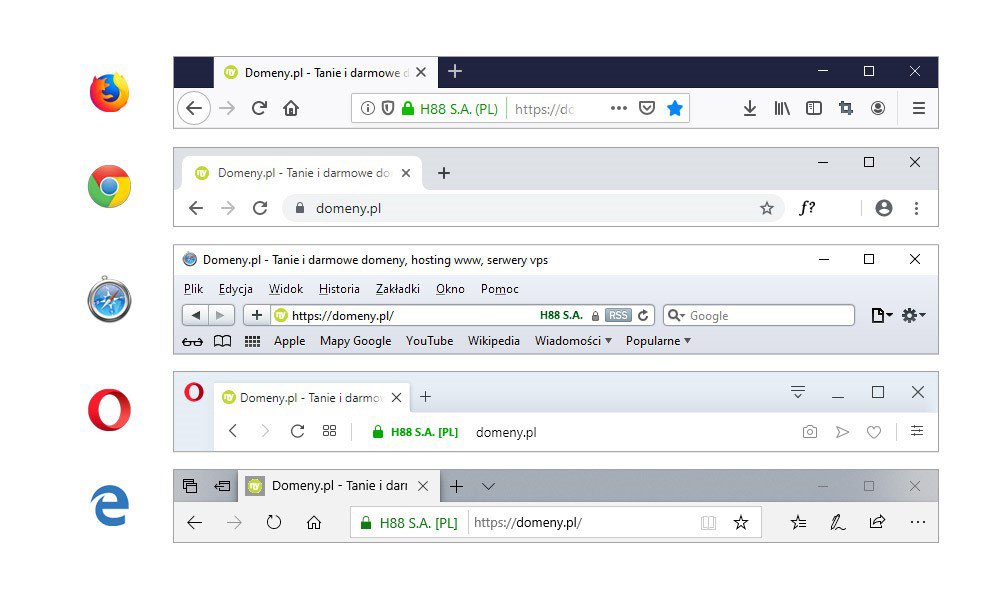Open Chrome three-dot menu
Screen dimensions: 1000x600
coord(916,208)
